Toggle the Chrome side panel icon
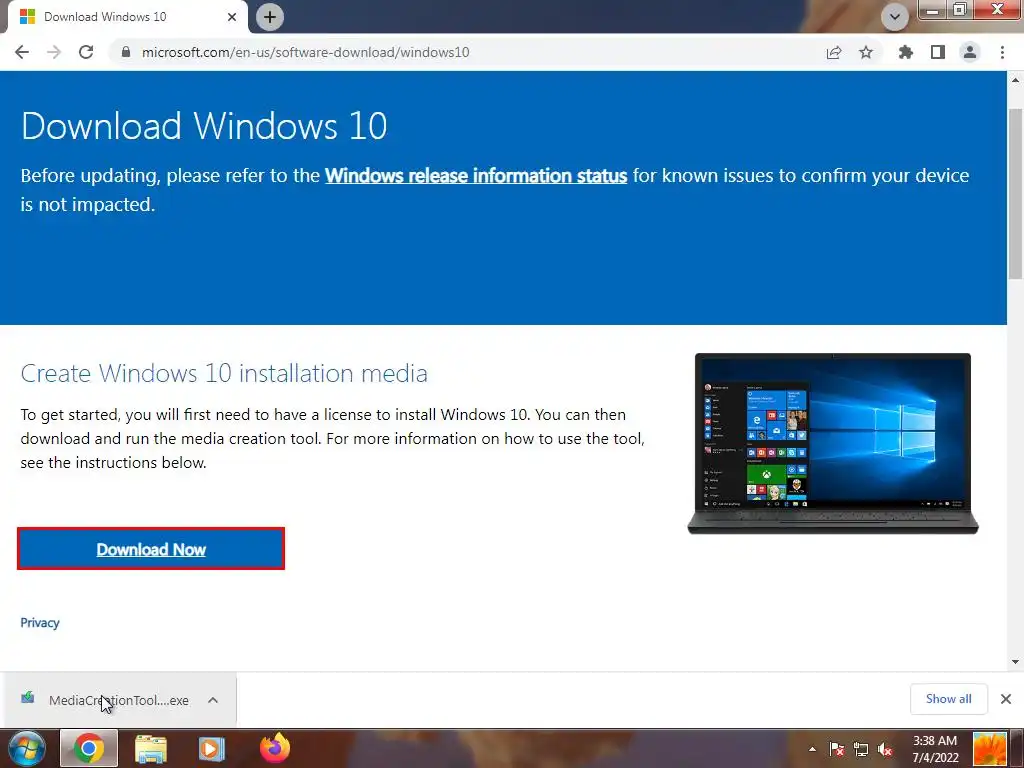1024x768 pixels. (938, 52)
